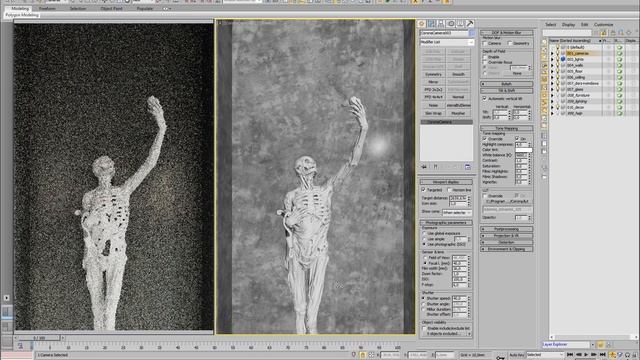This screenshot has height=360, width=640.
Task: Expand the Distortion rollout
Action: coord(507,242)
